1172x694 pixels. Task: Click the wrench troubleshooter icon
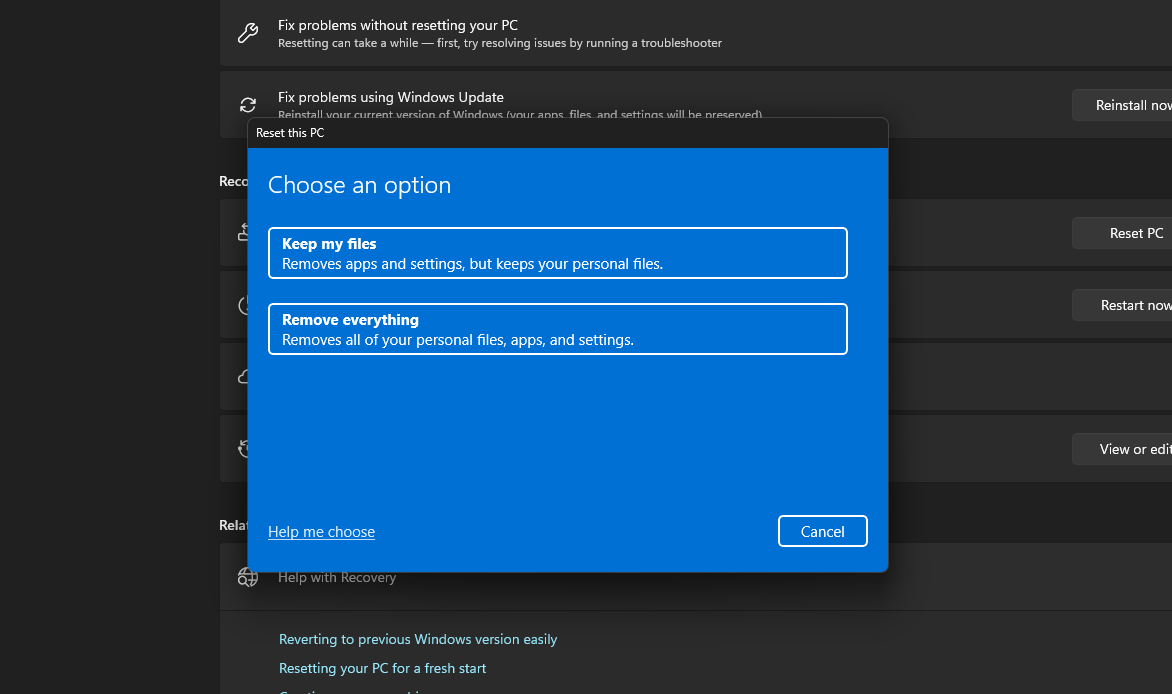coord(247,33)
